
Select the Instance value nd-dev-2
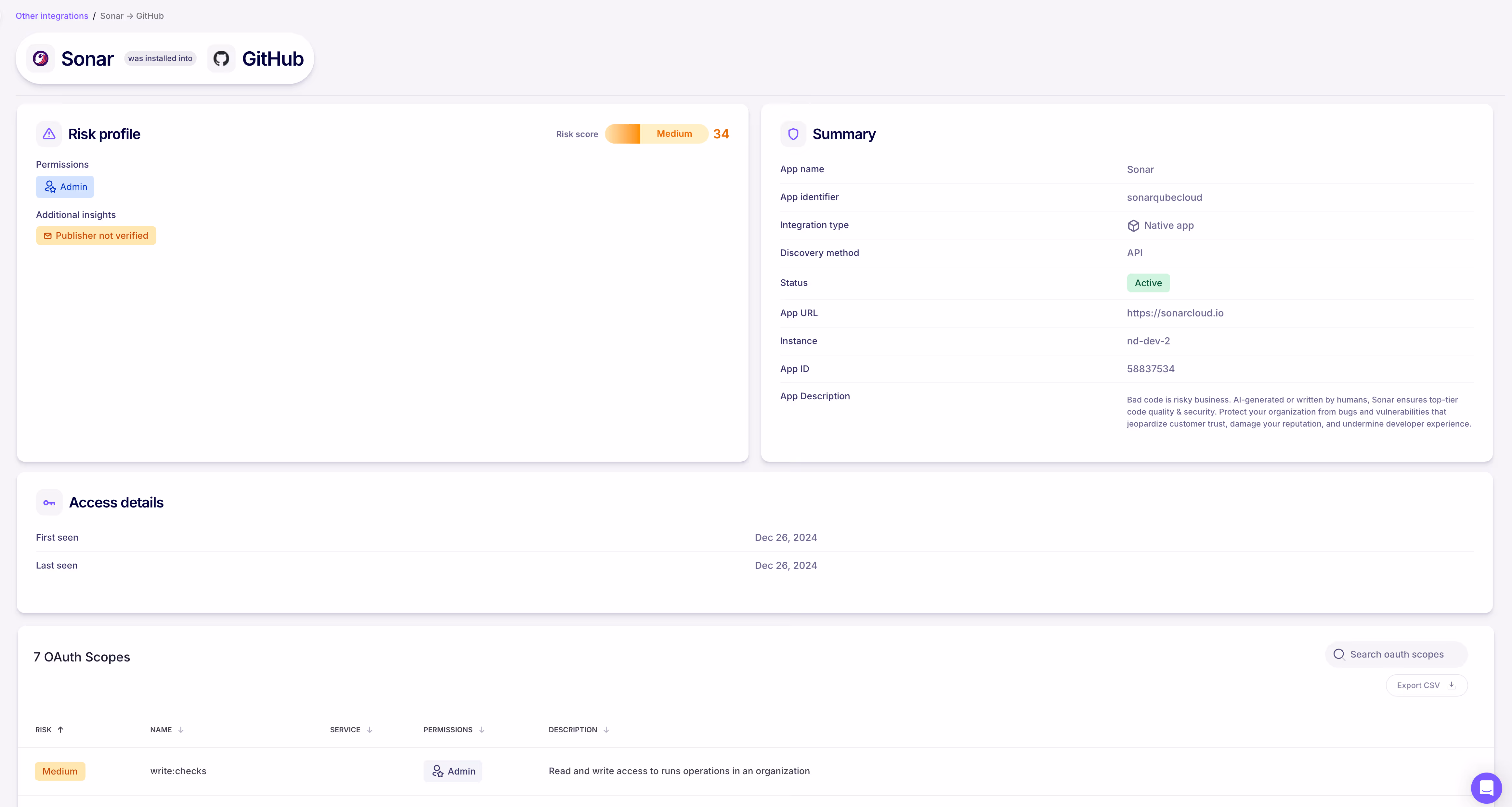tap(1148, 341)
